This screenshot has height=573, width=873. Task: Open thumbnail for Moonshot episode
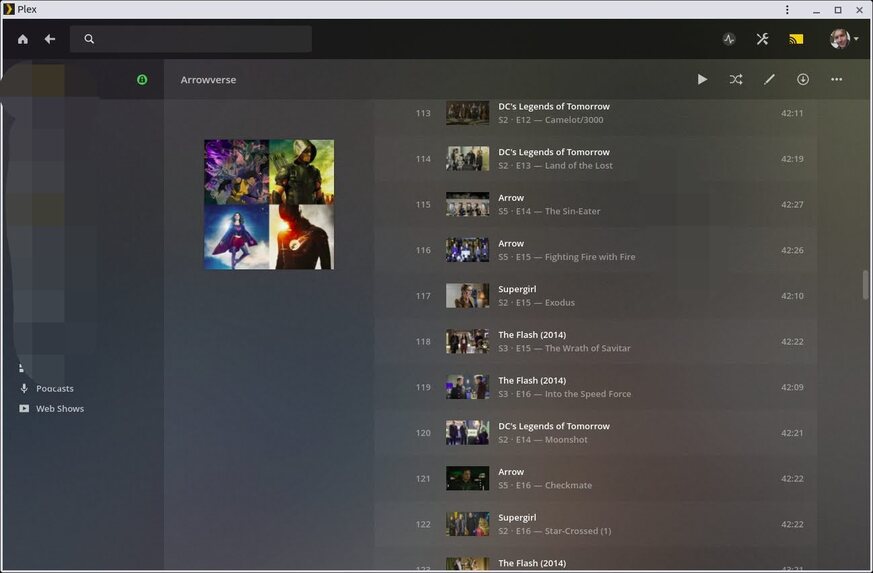point(468,433)
